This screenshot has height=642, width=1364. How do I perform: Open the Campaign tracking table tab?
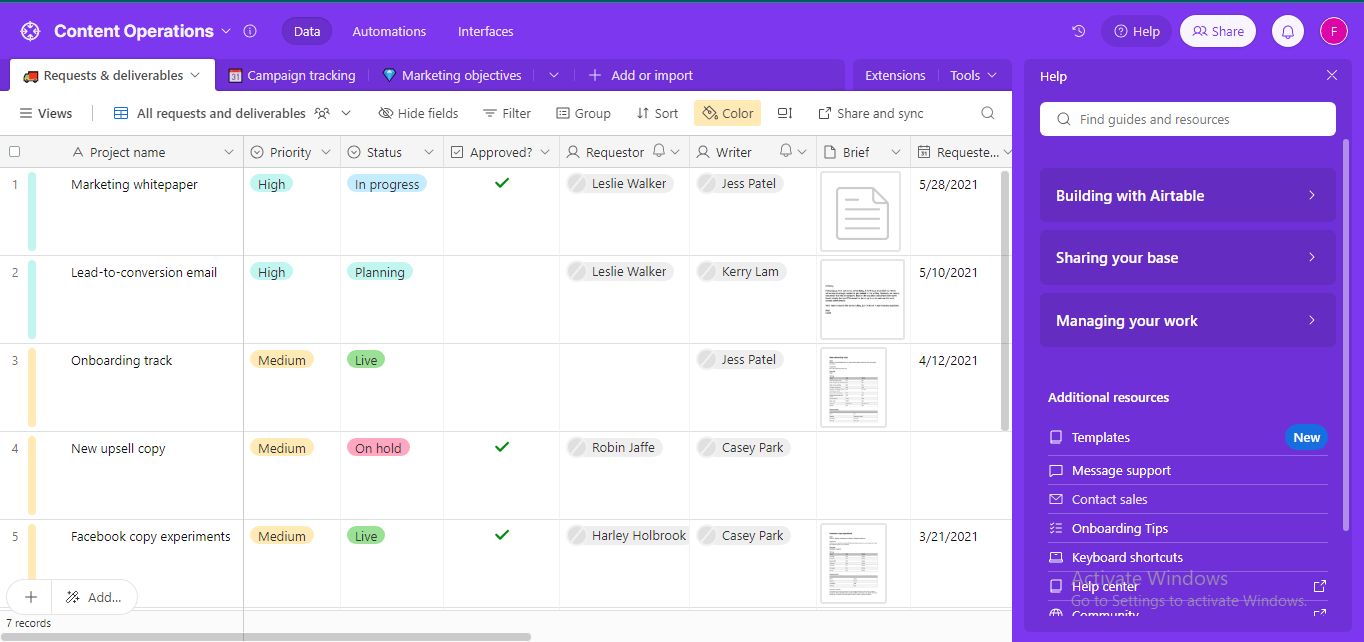click(290, 75)
